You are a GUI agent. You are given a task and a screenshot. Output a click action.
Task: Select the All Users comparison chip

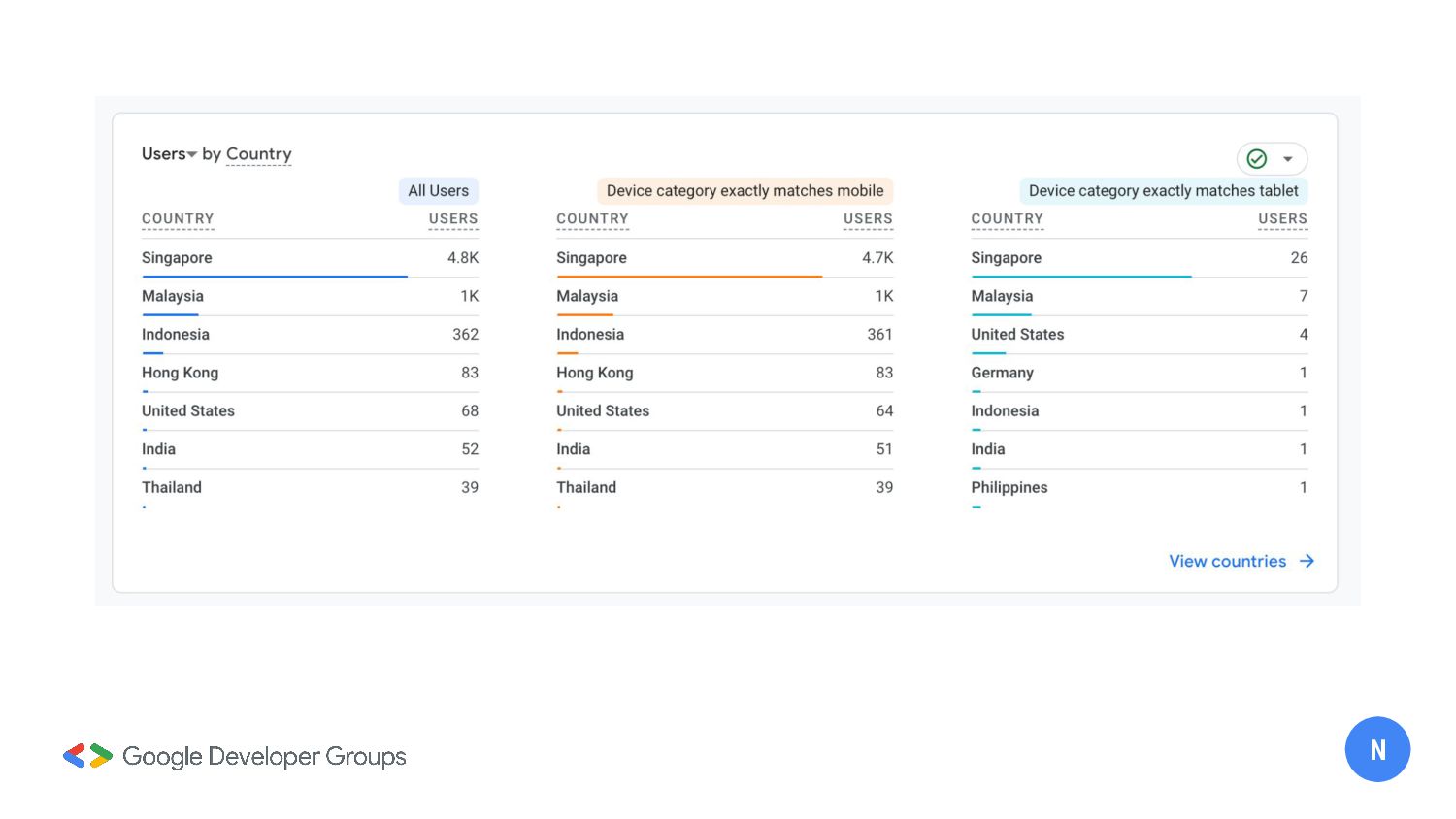coord(438,191)
